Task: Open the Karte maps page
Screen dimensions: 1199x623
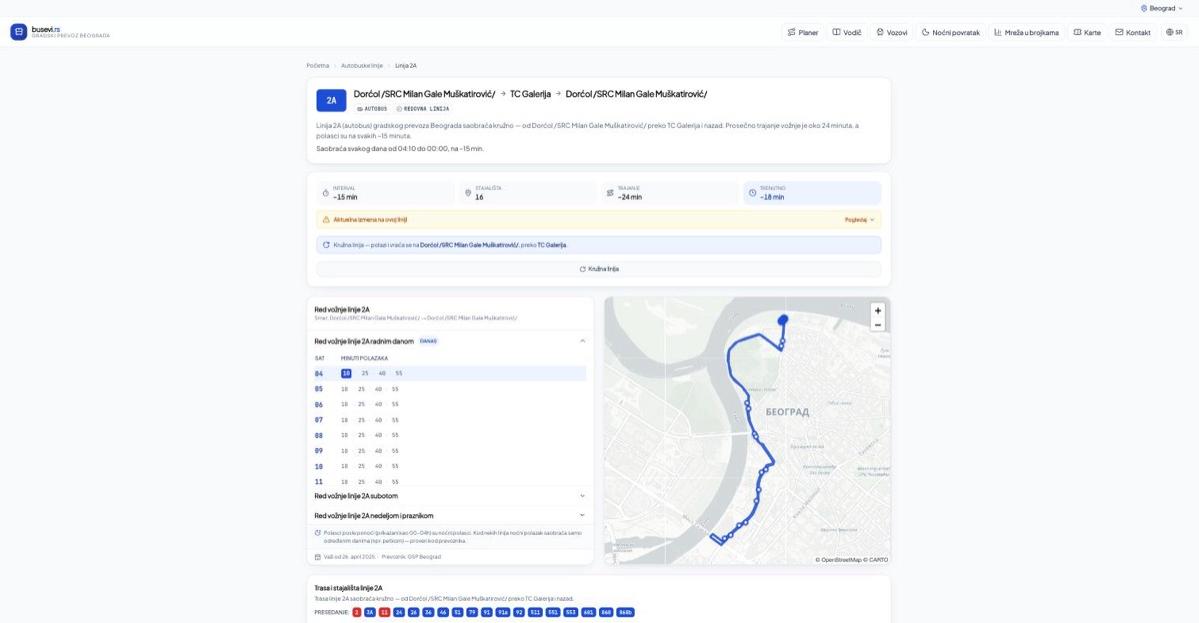Action: tap(1087, 32)
